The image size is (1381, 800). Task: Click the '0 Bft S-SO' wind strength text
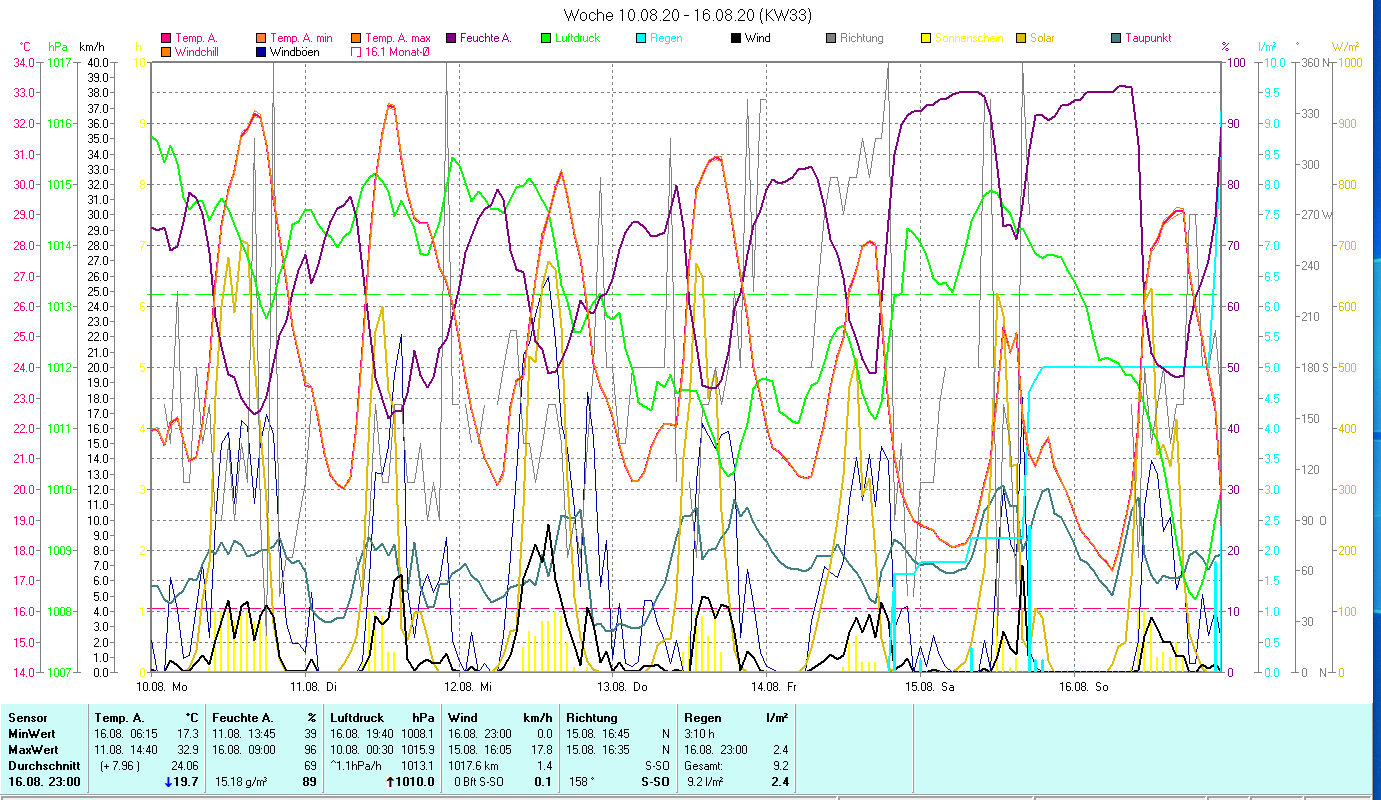479,782
